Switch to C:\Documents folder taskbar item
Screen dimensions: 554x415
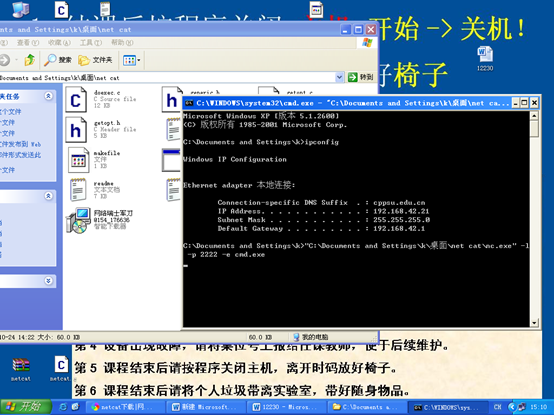pos(367,407)
